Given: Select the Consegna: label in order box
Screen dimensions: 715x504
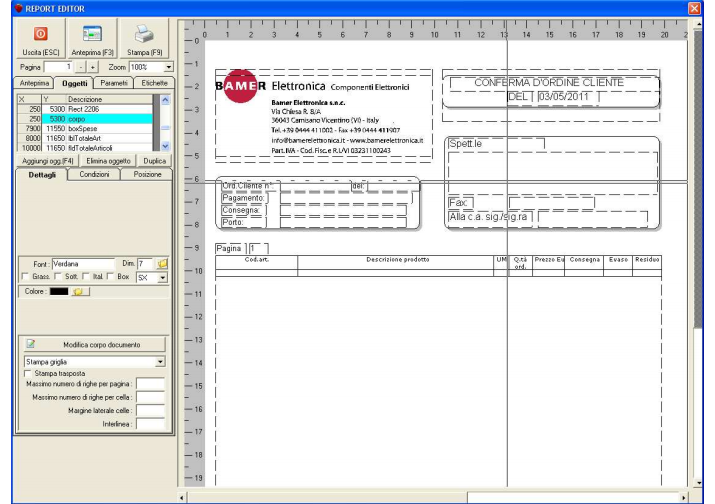Looking at the screenshot, I should (241, 210).
